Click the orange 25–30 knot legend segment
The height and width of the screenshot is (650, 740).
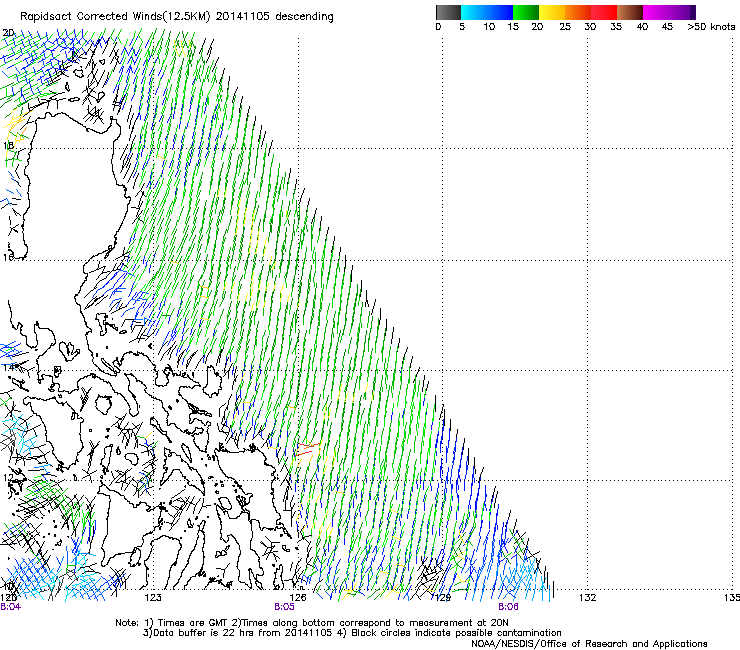click(578, 12)
